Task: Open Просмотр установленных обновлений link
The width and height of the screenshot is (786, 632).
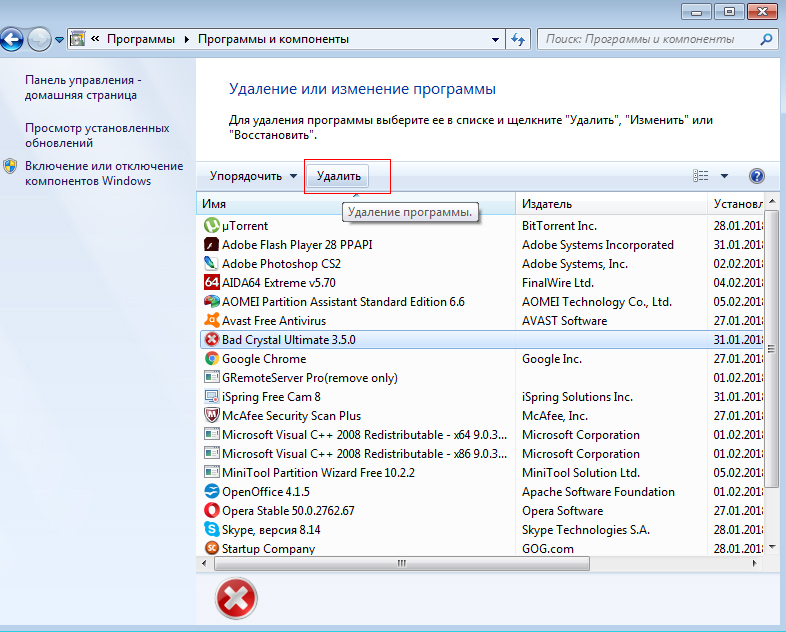Action: pos(97,135)
